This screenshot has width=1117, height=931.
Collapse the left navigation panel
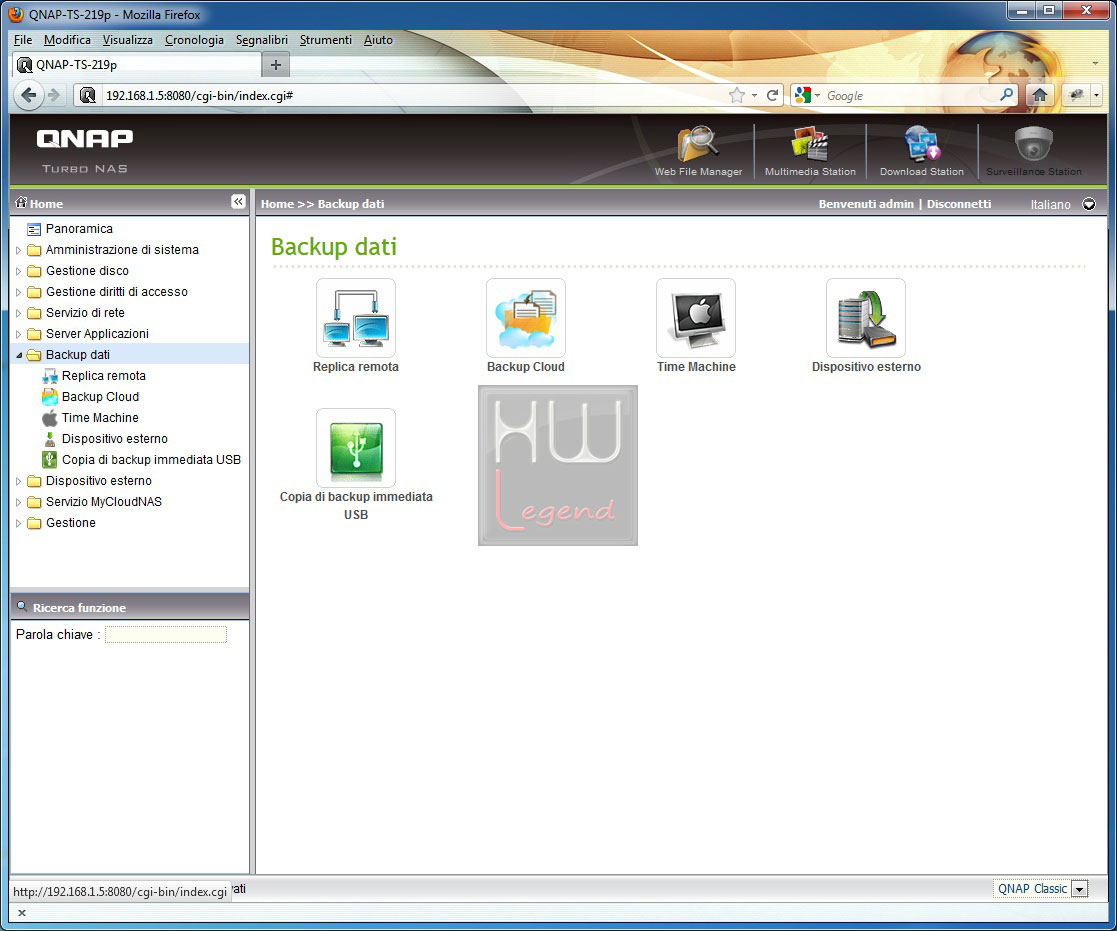pyautogui.click(x=238, y=202)
